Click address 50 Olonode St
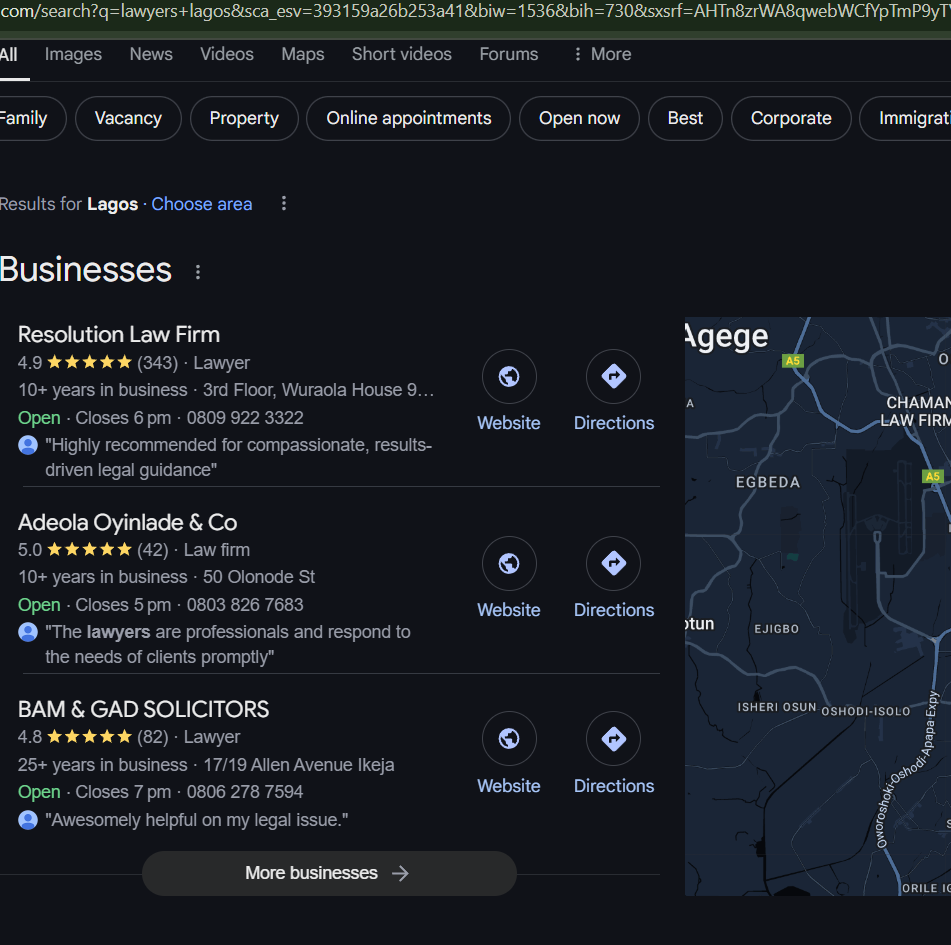The height and width of the screenshot is (945, 951). [x=259, y=577]
